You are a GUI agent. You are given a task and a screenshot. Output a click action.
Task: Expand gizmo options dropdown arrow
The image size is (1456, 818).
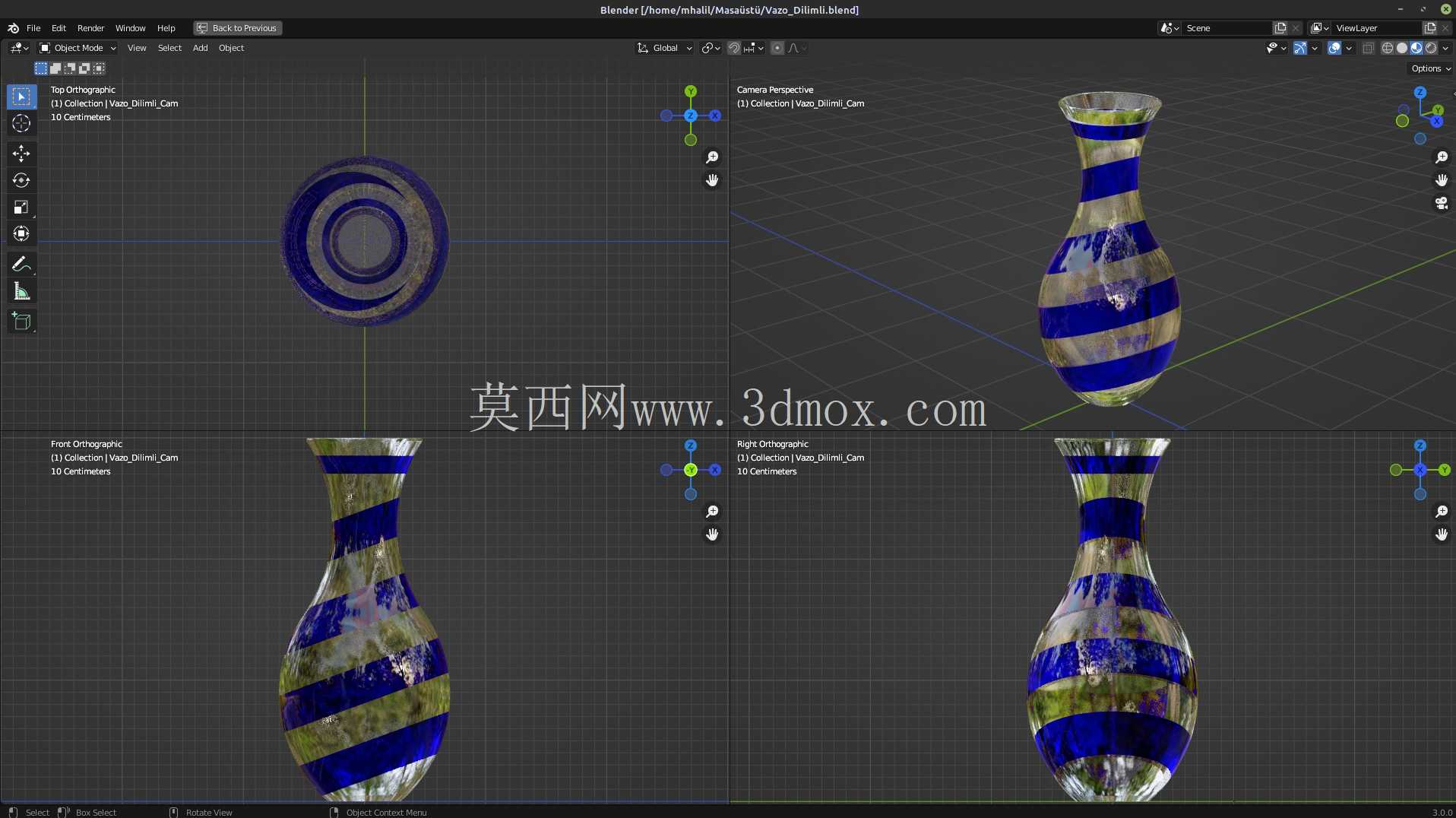tap(1315, 48)
